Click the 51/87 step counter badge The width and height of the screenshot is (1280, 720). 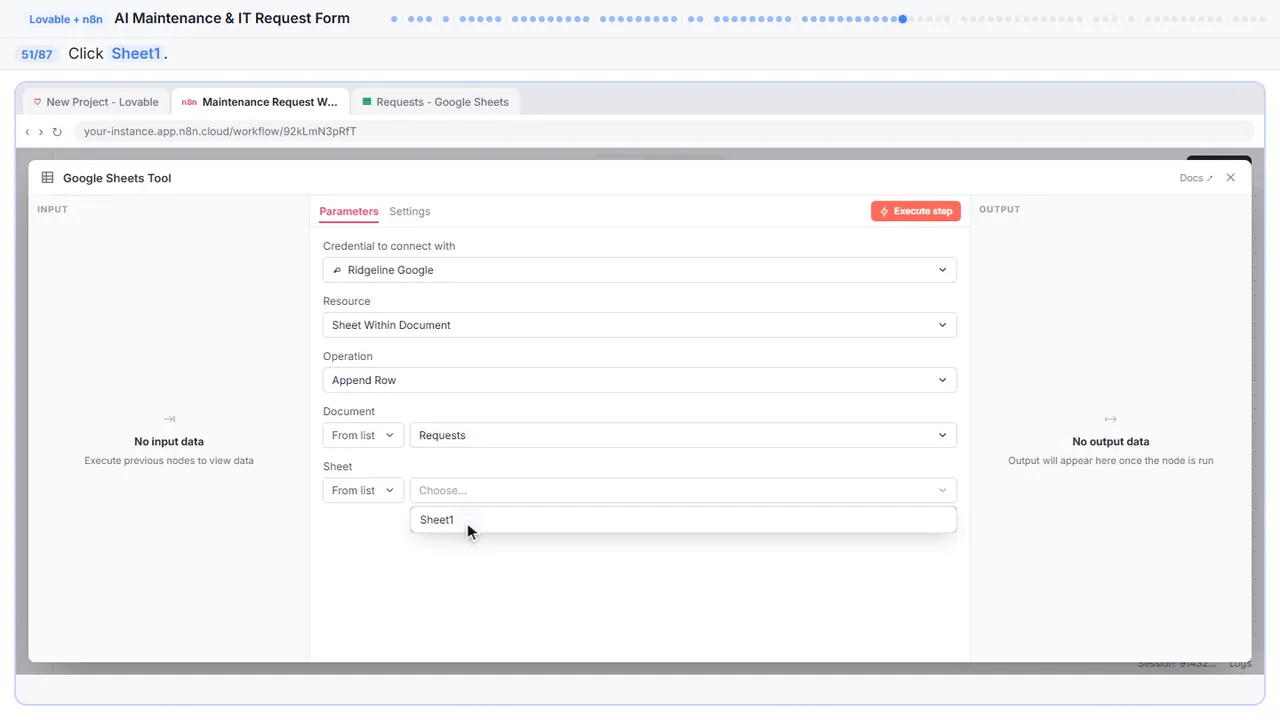[x=37, y=54]
